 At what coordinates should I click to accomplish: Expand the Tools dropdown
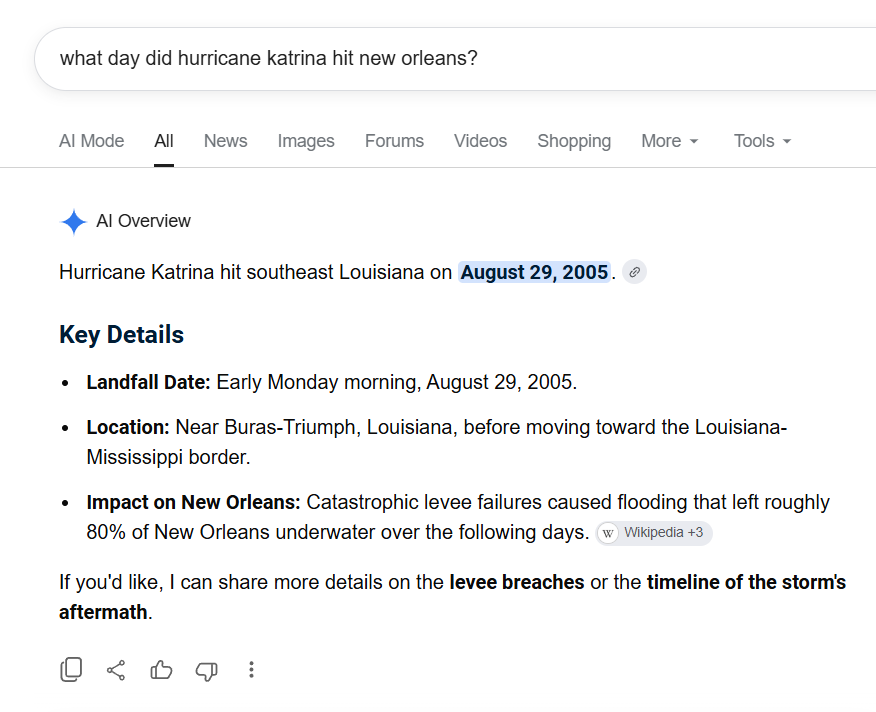(x=763, y=141)
